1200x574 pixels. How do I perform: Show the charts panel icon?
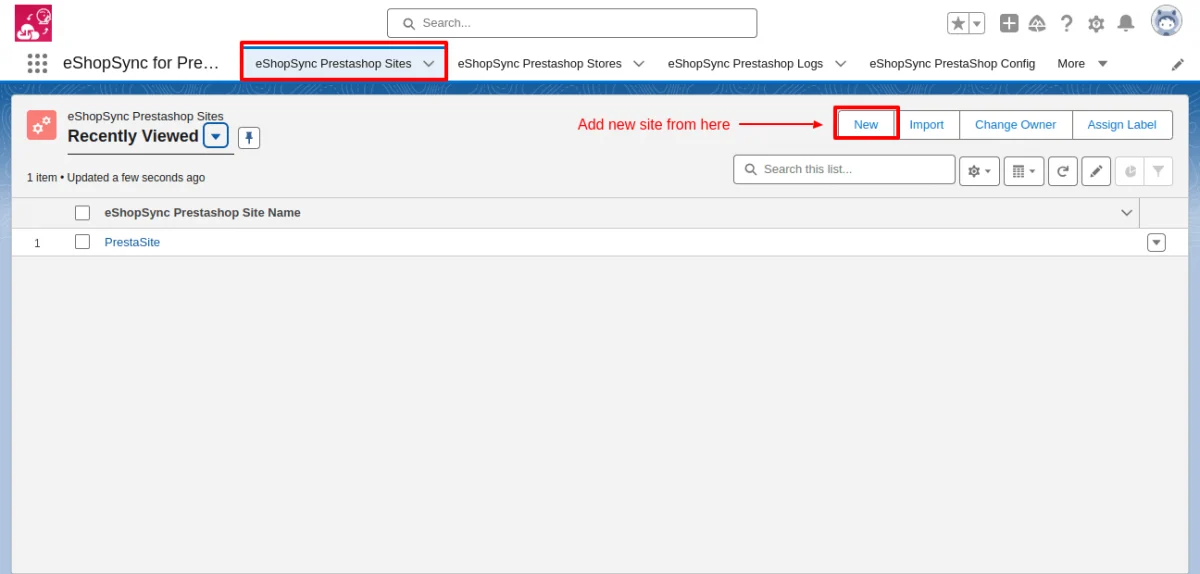point(1130,171)
